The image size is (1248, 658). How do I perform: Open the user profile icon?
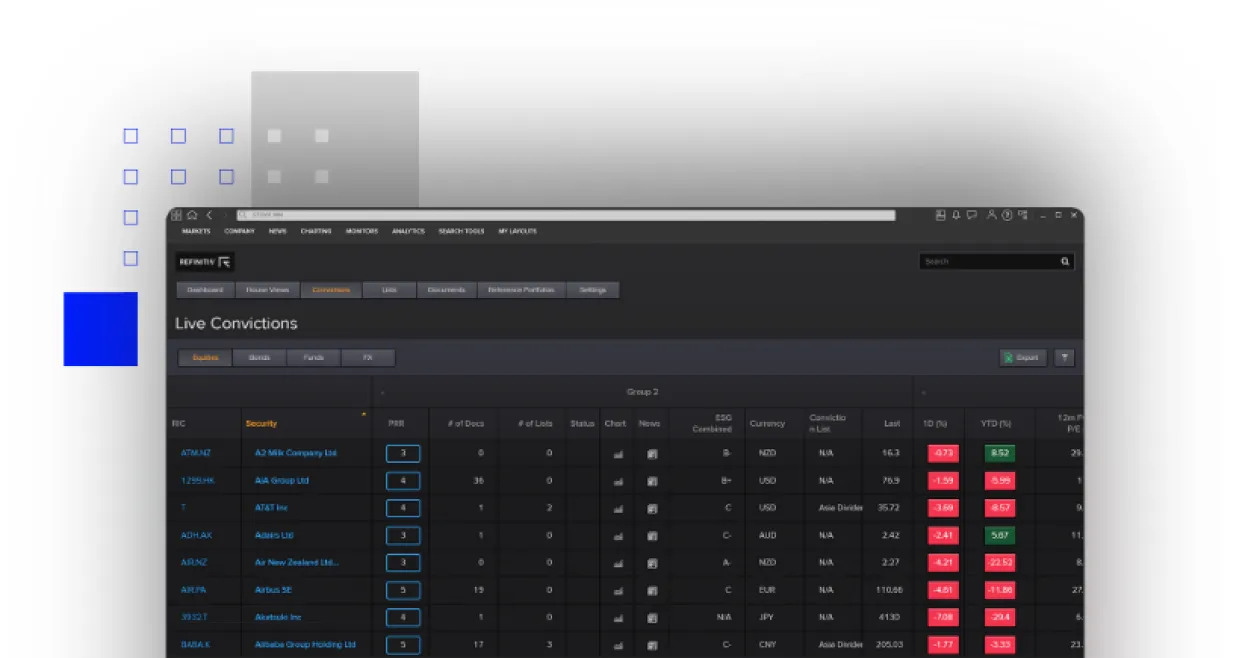click(991, 215)
